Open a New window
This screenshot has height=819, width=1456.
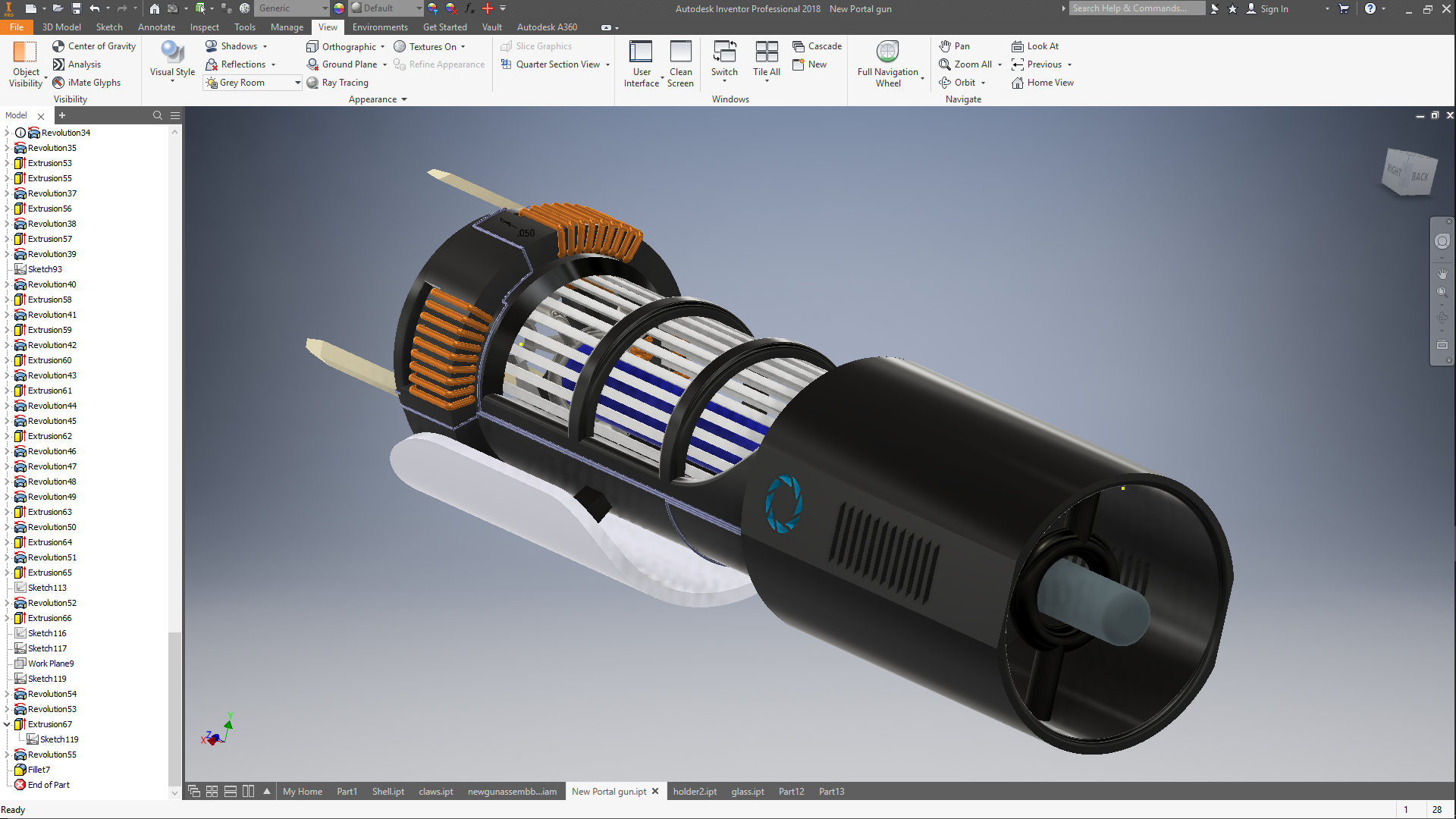pos(809,64)
